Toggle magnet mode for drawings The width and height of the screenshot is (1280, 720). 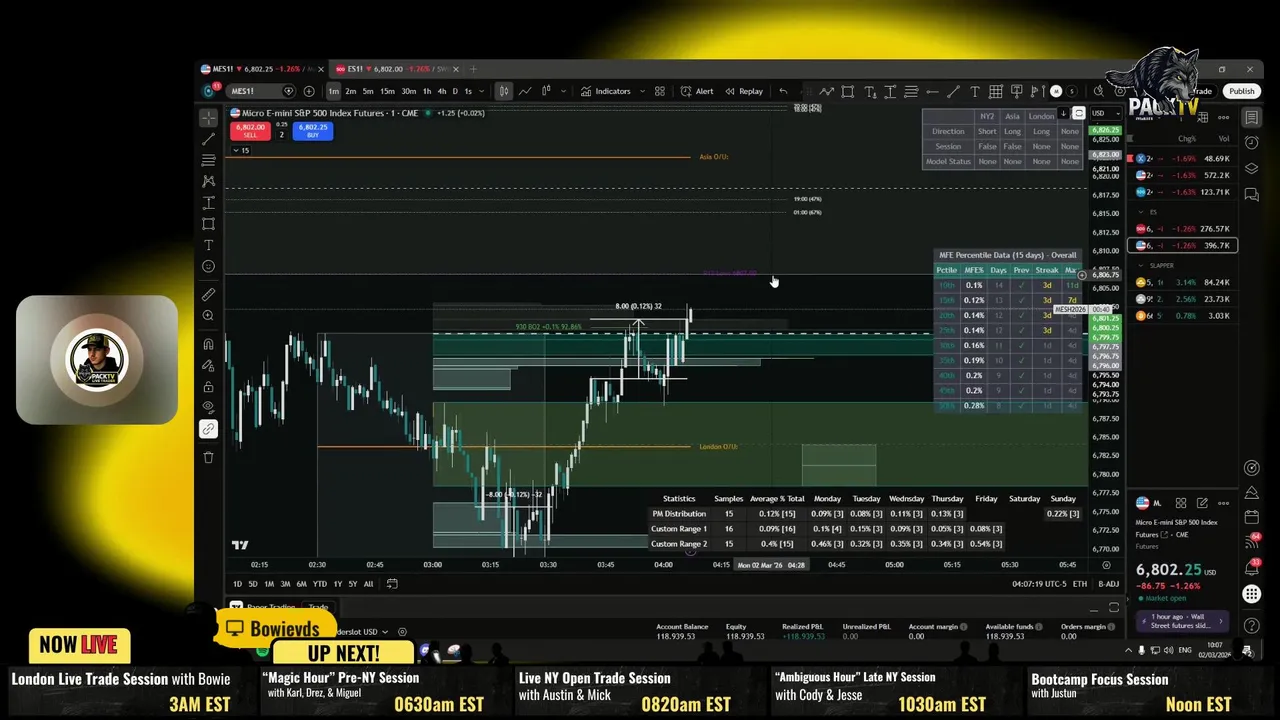click(x=208, y=344)
